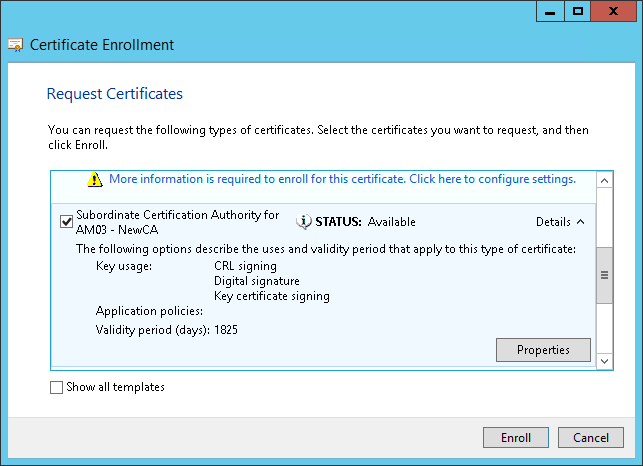Click the status information icon

305,222
